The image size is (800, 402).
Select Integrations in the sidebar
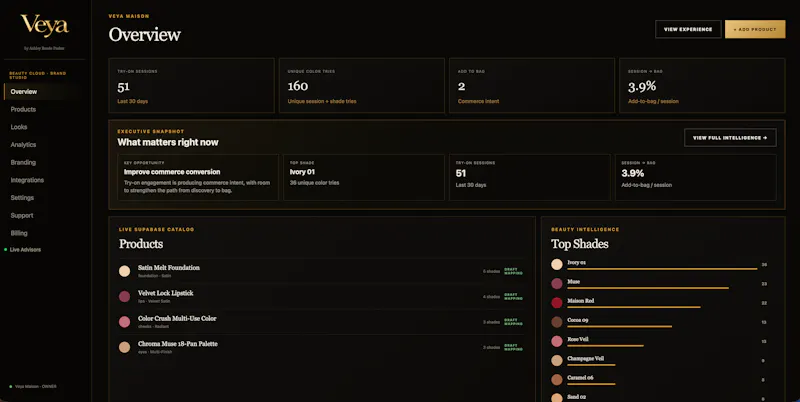[x=27, y=180]
